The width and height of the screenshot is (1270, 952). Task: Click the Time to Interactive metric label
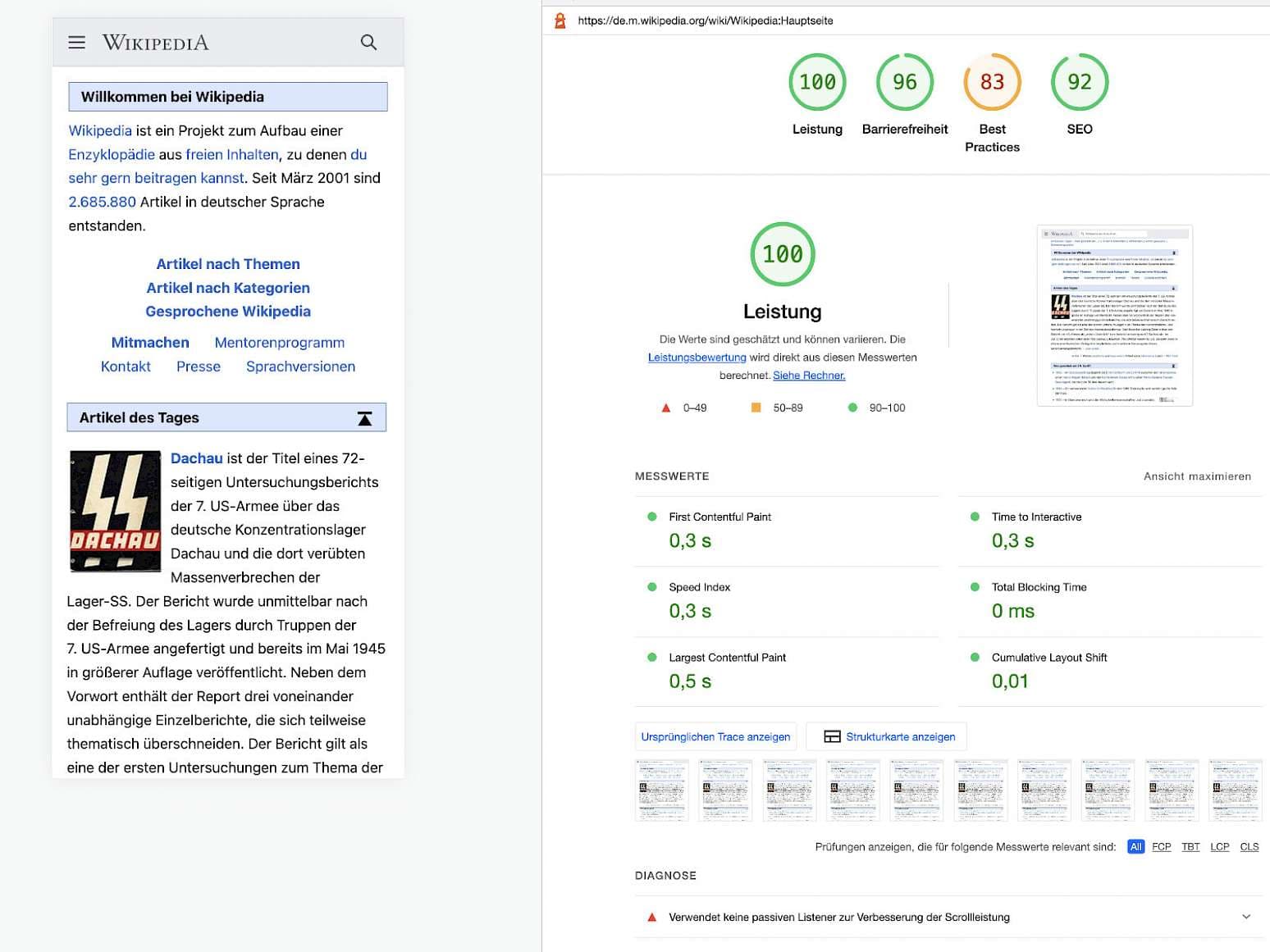(x=1036, y=517)
